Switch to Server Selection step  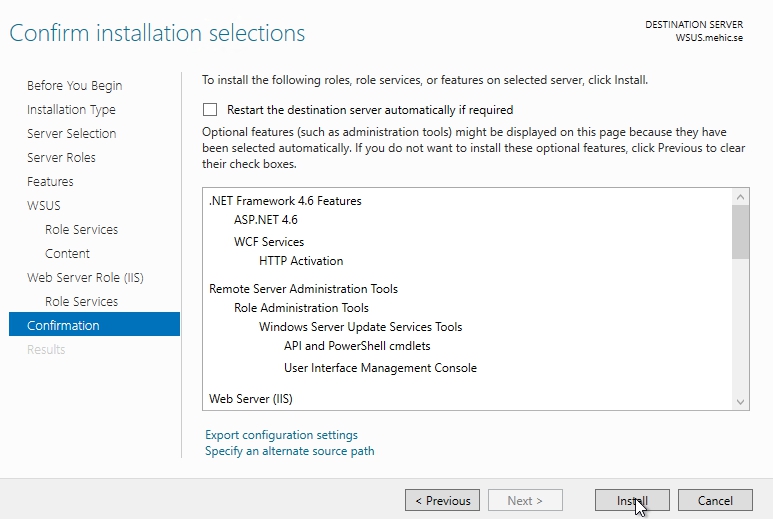pyautogui.click(x=71, y=134)
